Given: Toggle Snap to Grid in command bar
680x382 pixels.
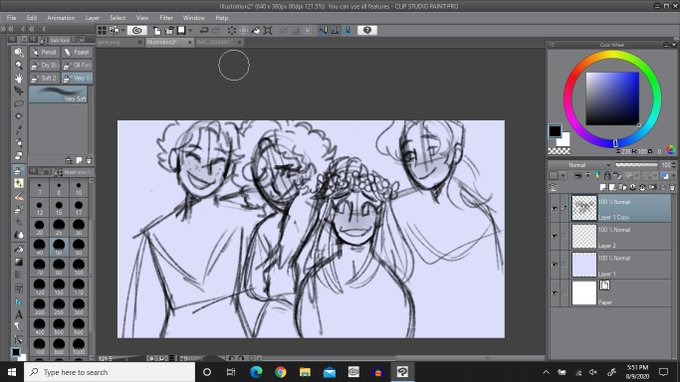Looking at the screenshot, I should pos(347,30).
